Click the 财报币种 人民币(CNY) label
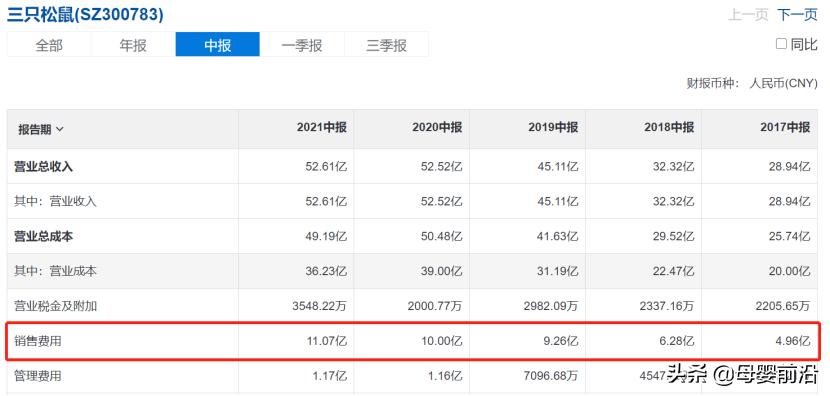 click(752, 84)
